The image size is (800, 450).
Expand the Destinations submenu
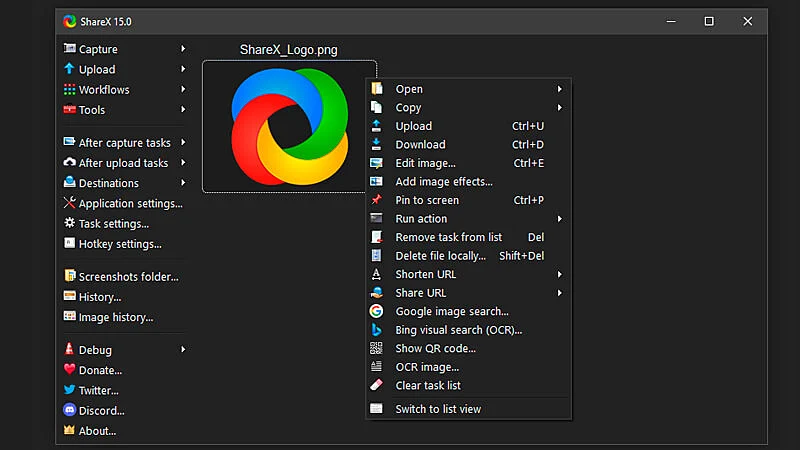(183, 183)
